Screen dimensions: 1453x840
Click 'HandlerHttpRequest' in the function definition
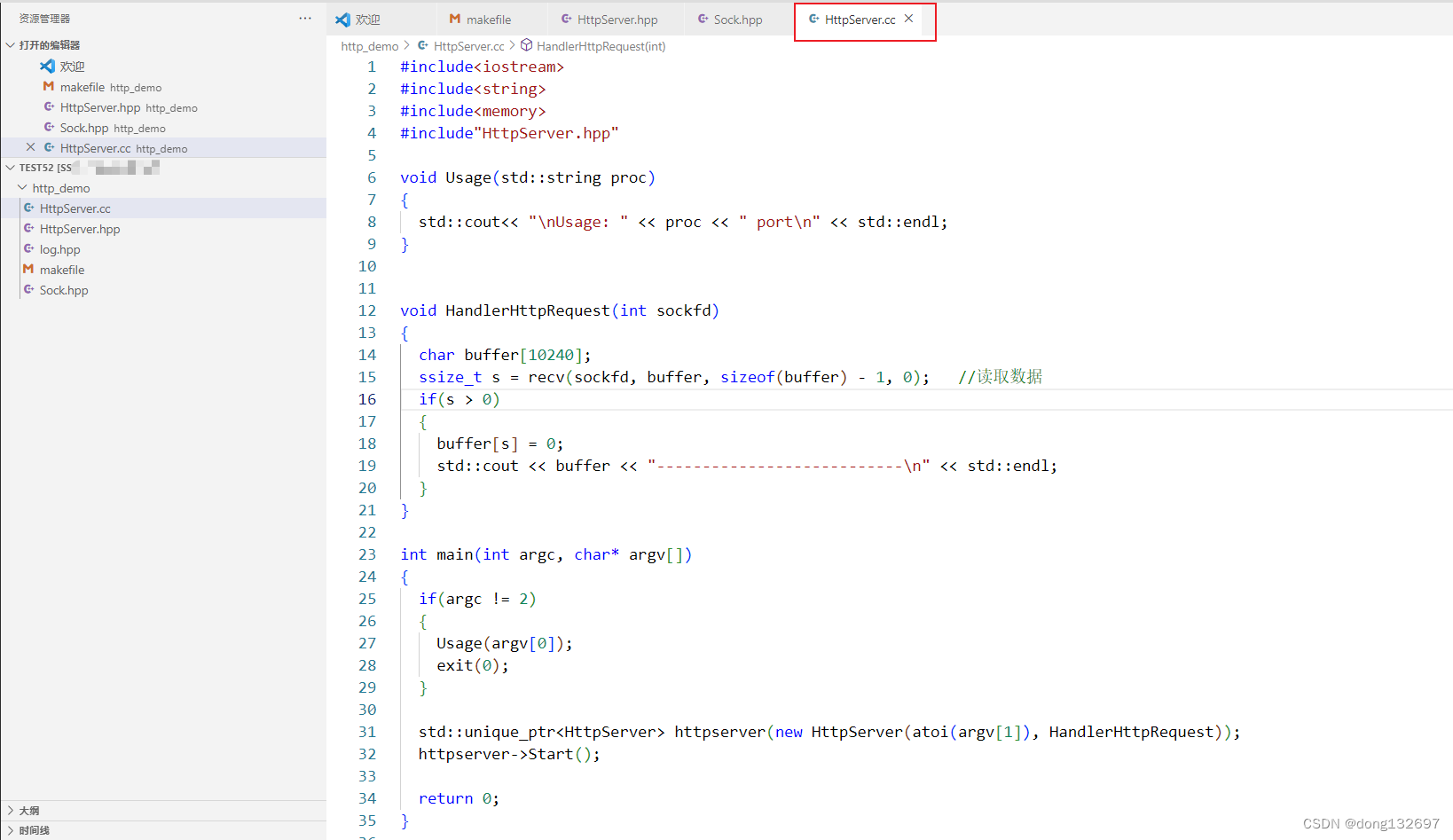(528, 310)
